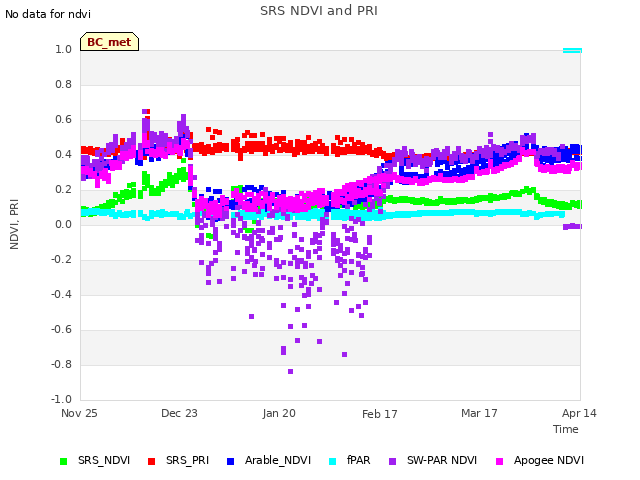
Task: Click the magenta Apogee NDVI legend swatch
Action: [499, 461]
